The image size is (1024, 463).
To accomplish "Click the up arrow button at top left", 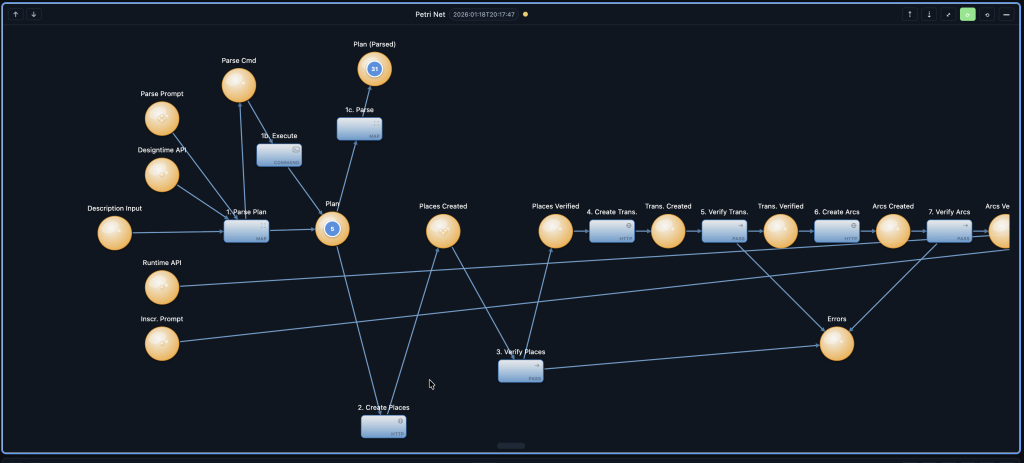I will 16,14.
